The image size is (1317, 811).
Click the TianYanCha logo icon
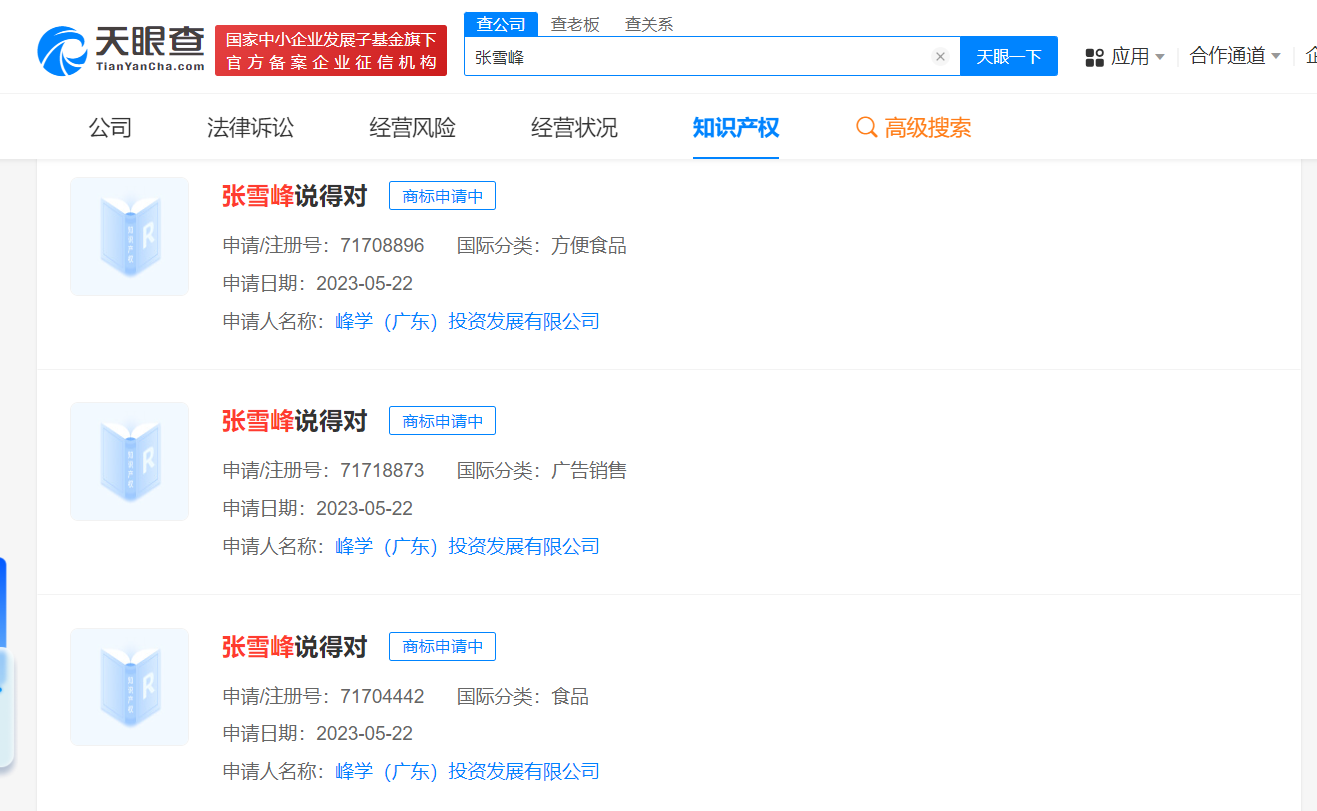(x=62, y=51)
